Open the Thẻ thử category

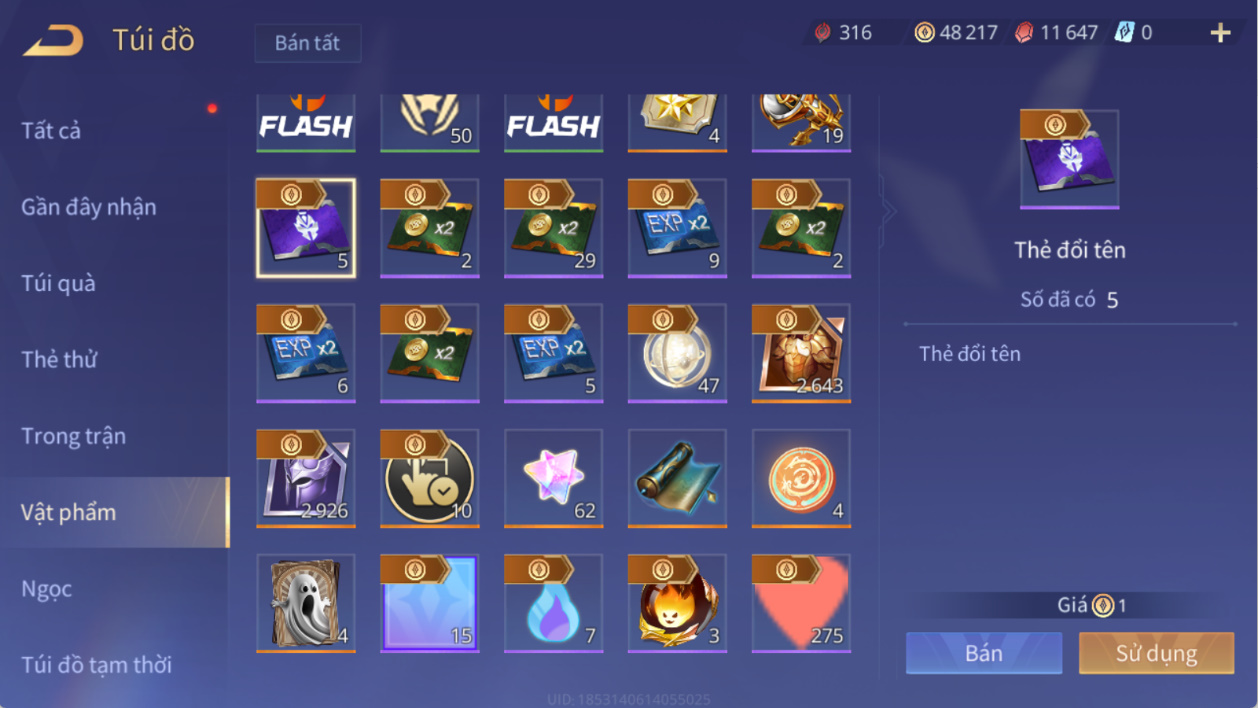pyautogui.click(x=59, y=360)
